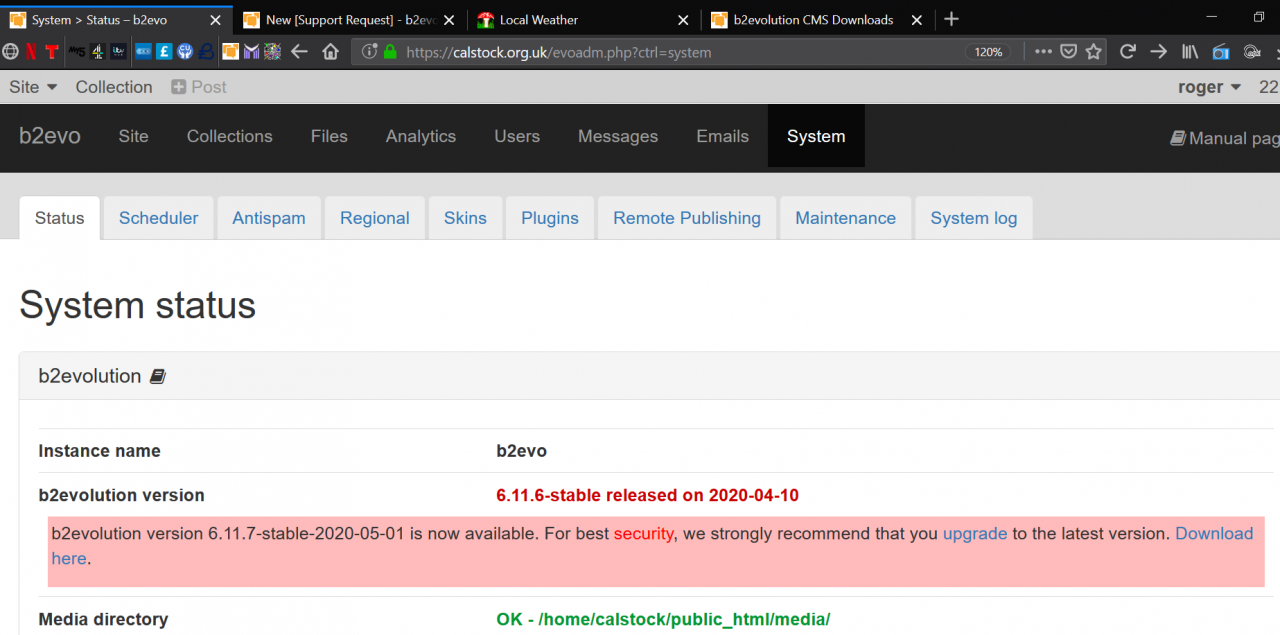Open the Analytics menu
This screenshot has width=1280, height=635.
click(x=421, y=136)
